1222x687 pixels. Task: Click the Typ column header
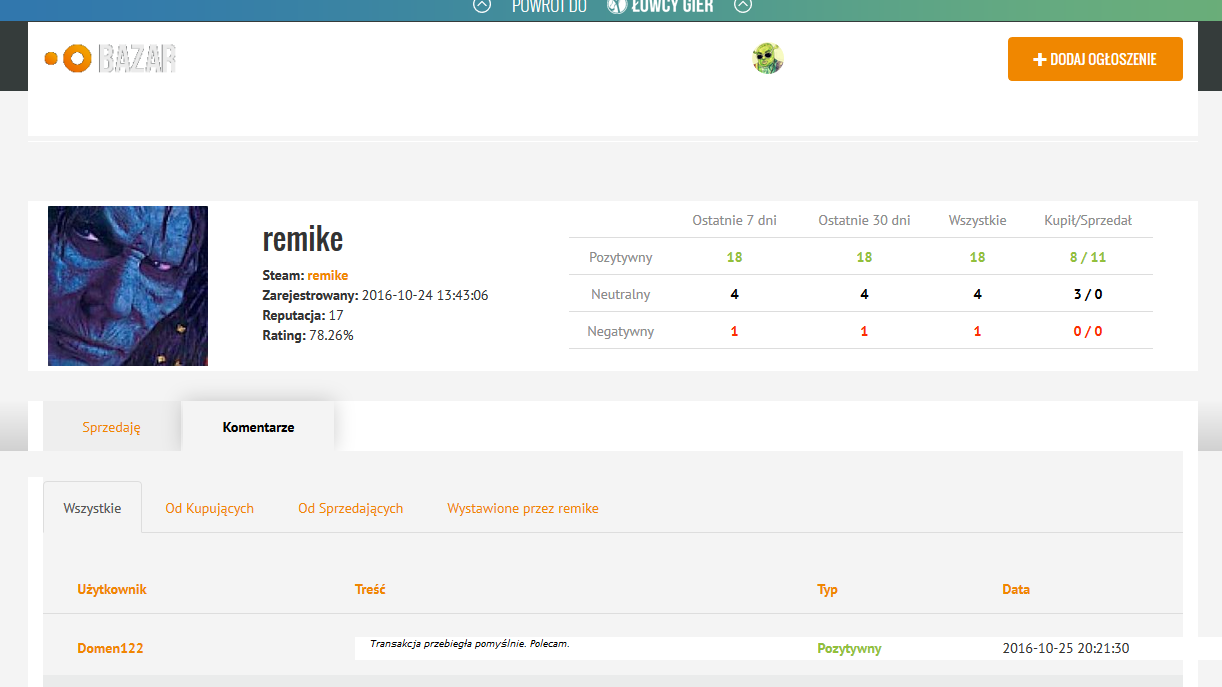pos(828,589)
